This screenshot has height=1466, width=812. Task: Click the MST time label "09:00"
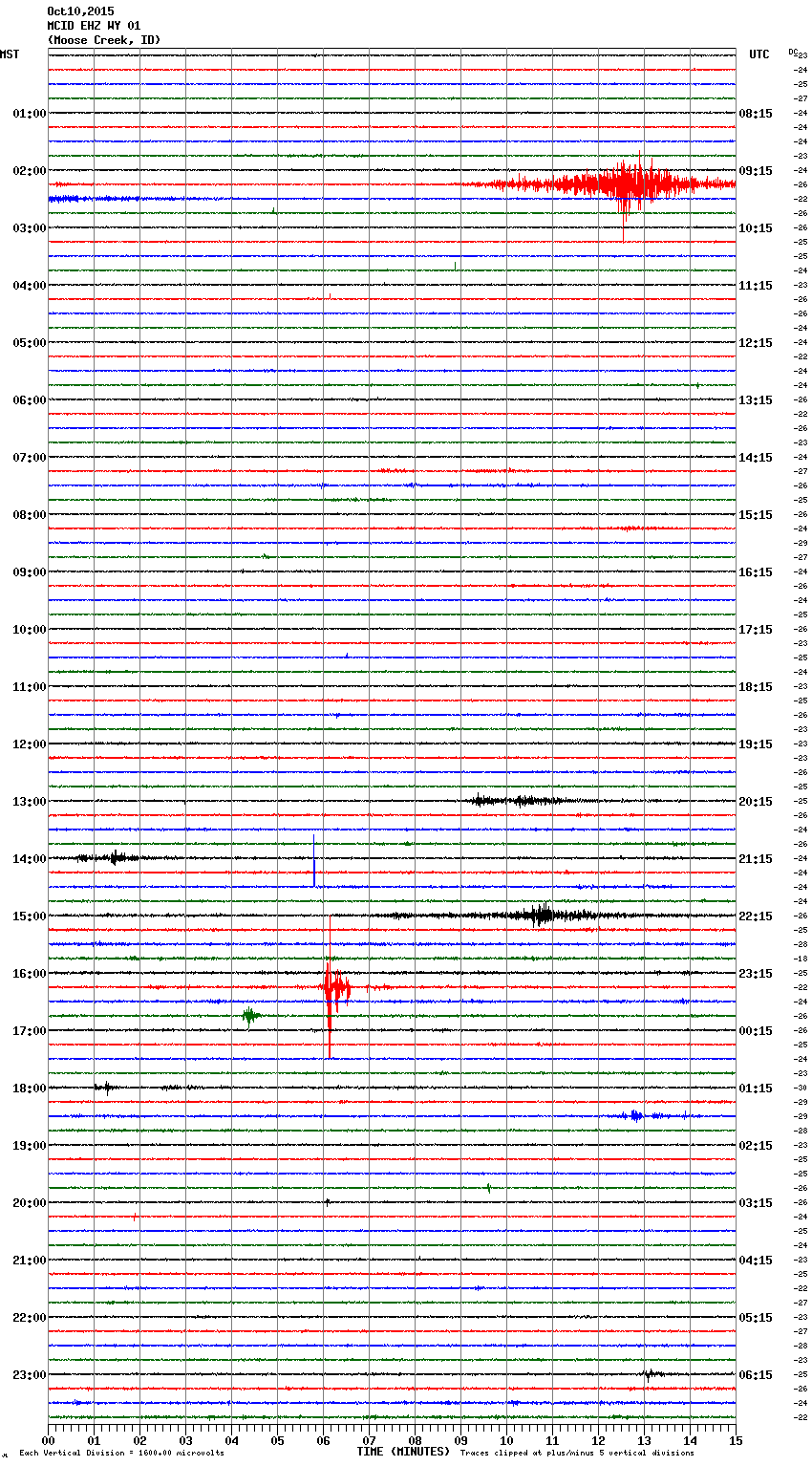coord(30,571)
